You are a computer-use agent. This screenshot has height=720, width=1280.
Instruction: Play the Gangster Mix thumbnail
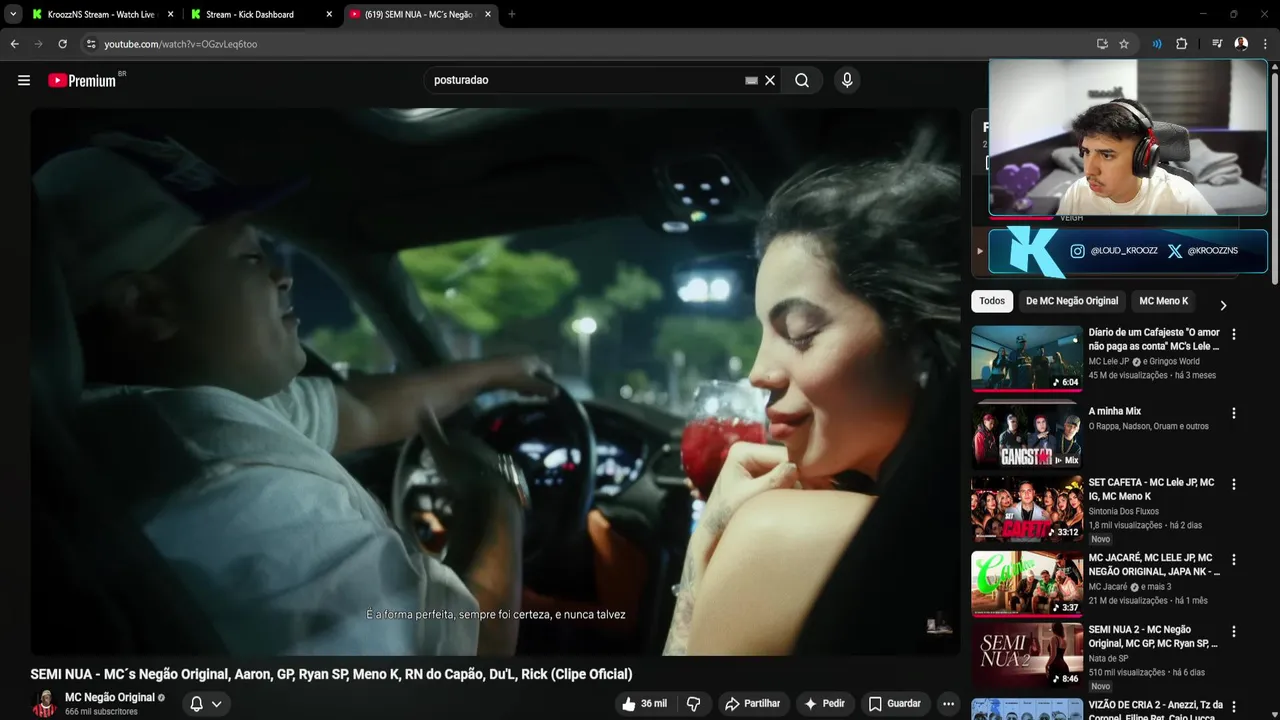coord(1027,435)
